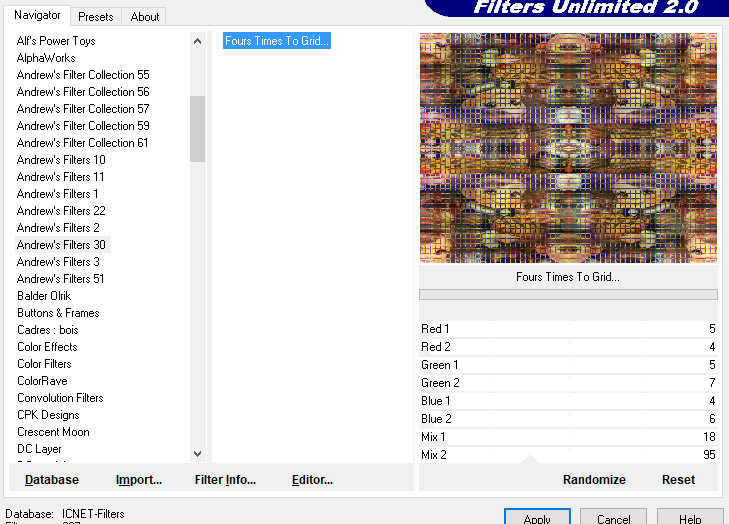
Task: Choose Andrew's Filter Collection 57
Action: [83, 109]
